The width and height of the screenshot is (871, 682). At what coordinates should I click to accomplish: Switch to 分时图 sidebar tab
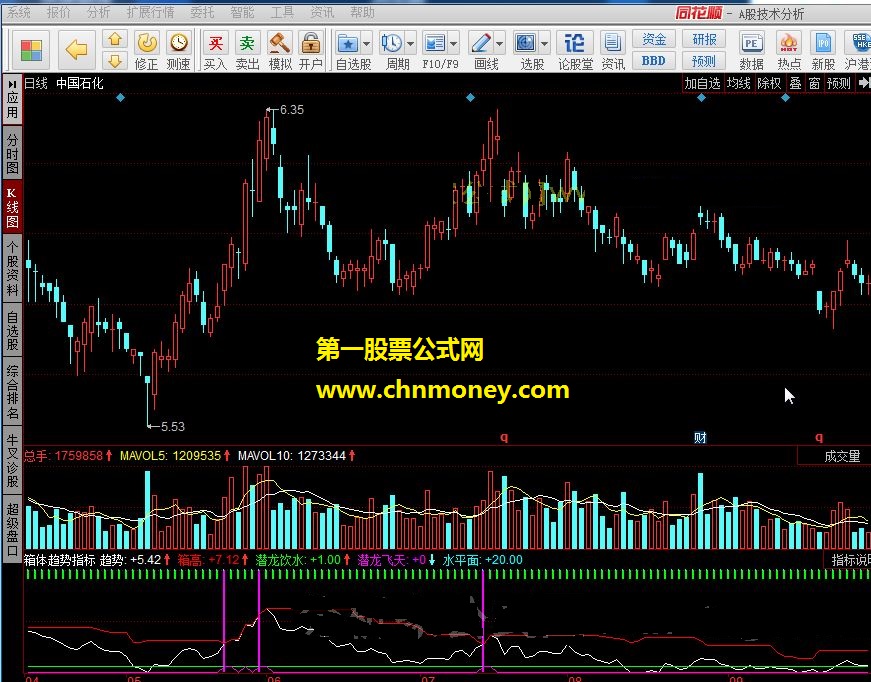pos(12,154)
